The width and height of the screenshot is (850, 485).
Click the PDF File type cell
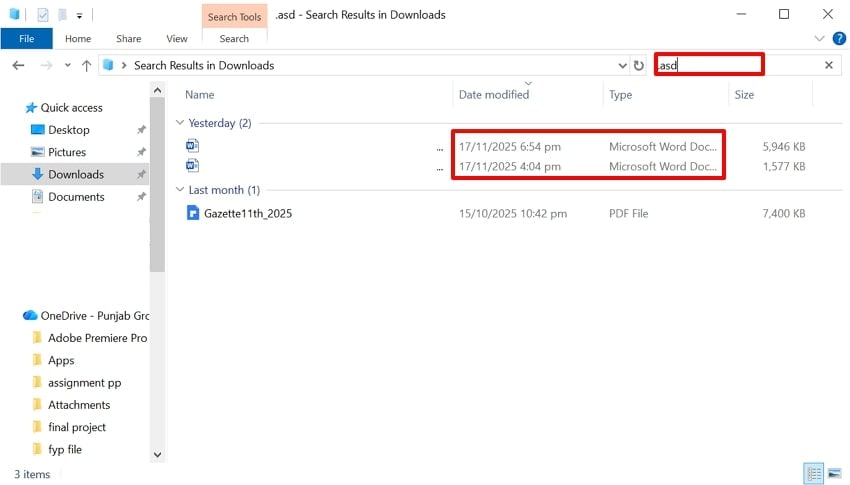click(x=628, y=214)
